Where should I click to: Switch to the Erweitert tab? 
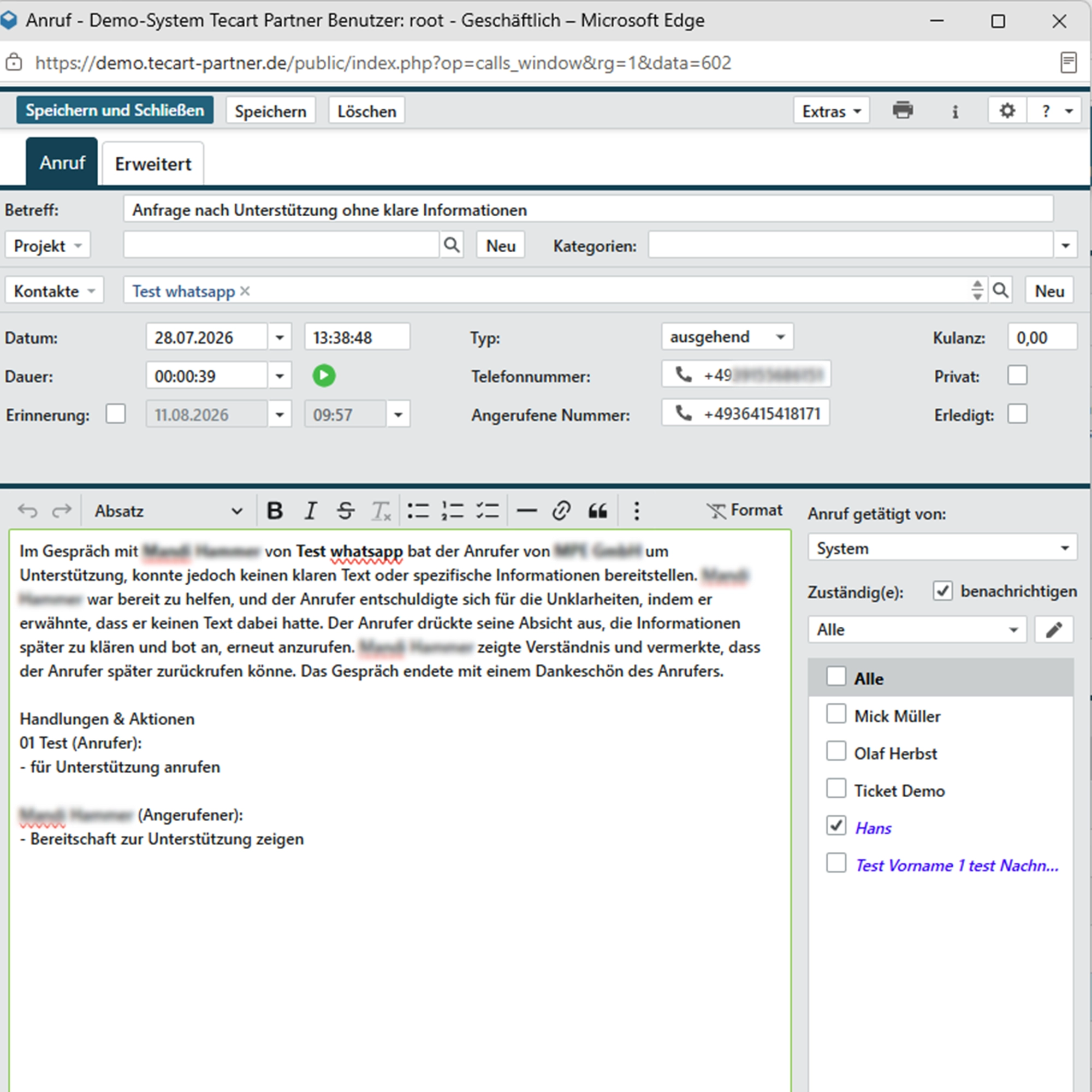(x=153, y=164)
